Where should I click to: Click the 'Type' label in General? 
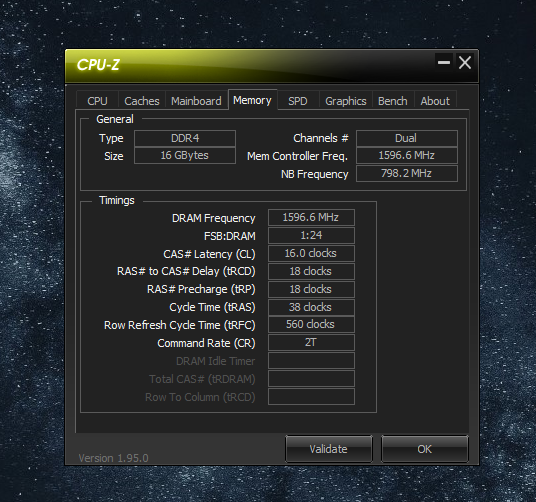click(x=111, y=138)
